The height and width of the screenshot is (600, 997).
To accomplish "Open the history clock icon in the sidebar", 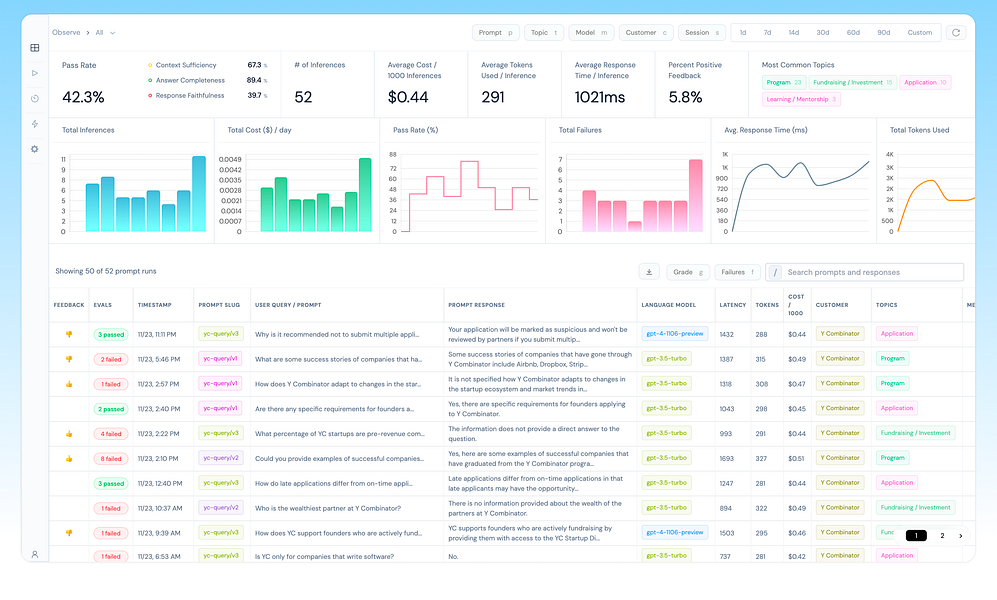I will 35,99.
